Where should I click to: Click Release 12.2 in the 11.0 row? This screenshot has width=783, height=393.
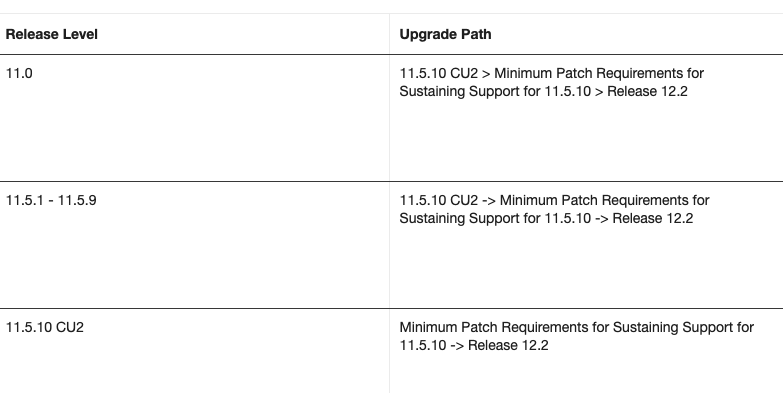(x=647, y=91)
